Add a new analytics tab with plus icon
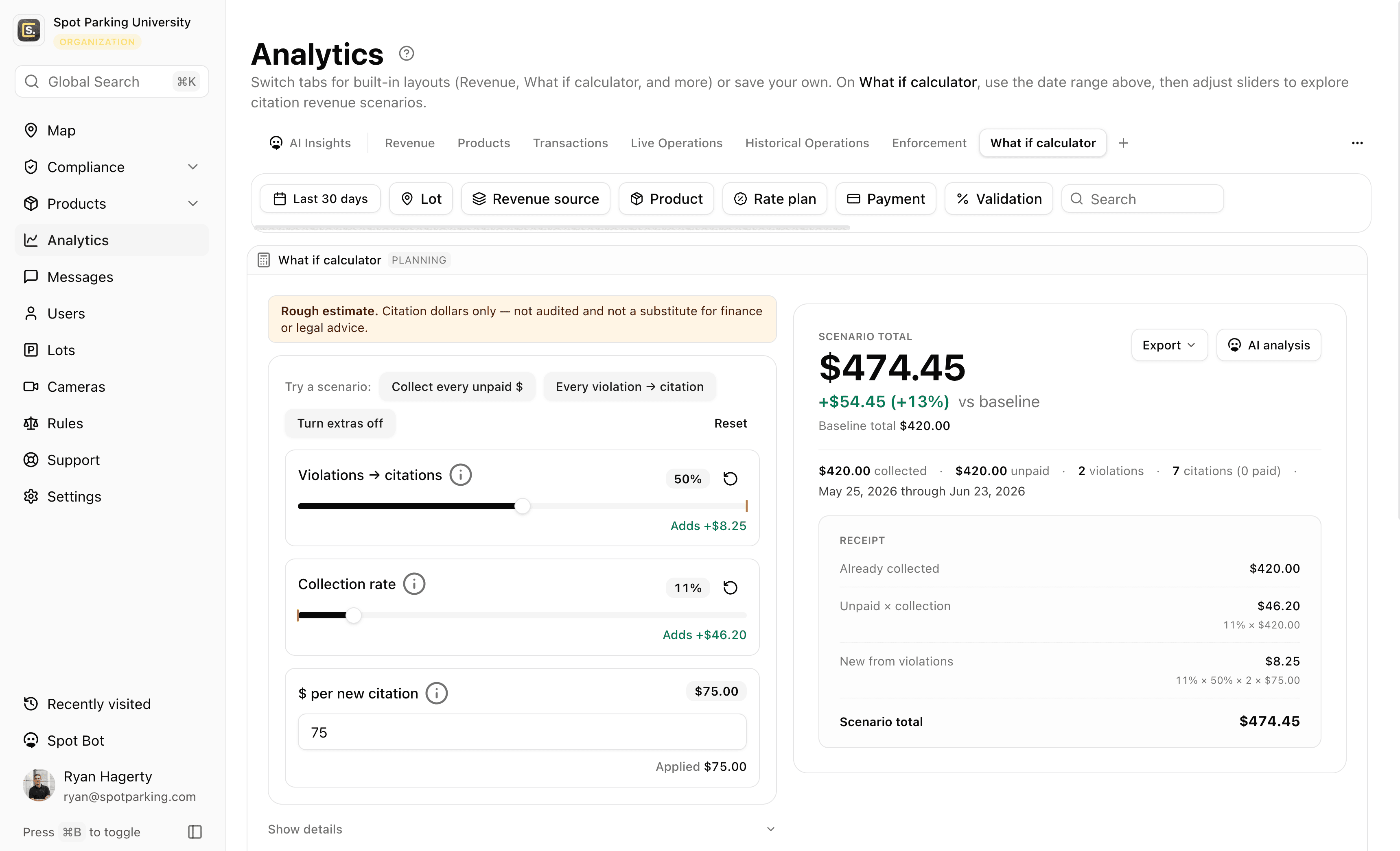Screen dimensions: 1400x851 1123,143
